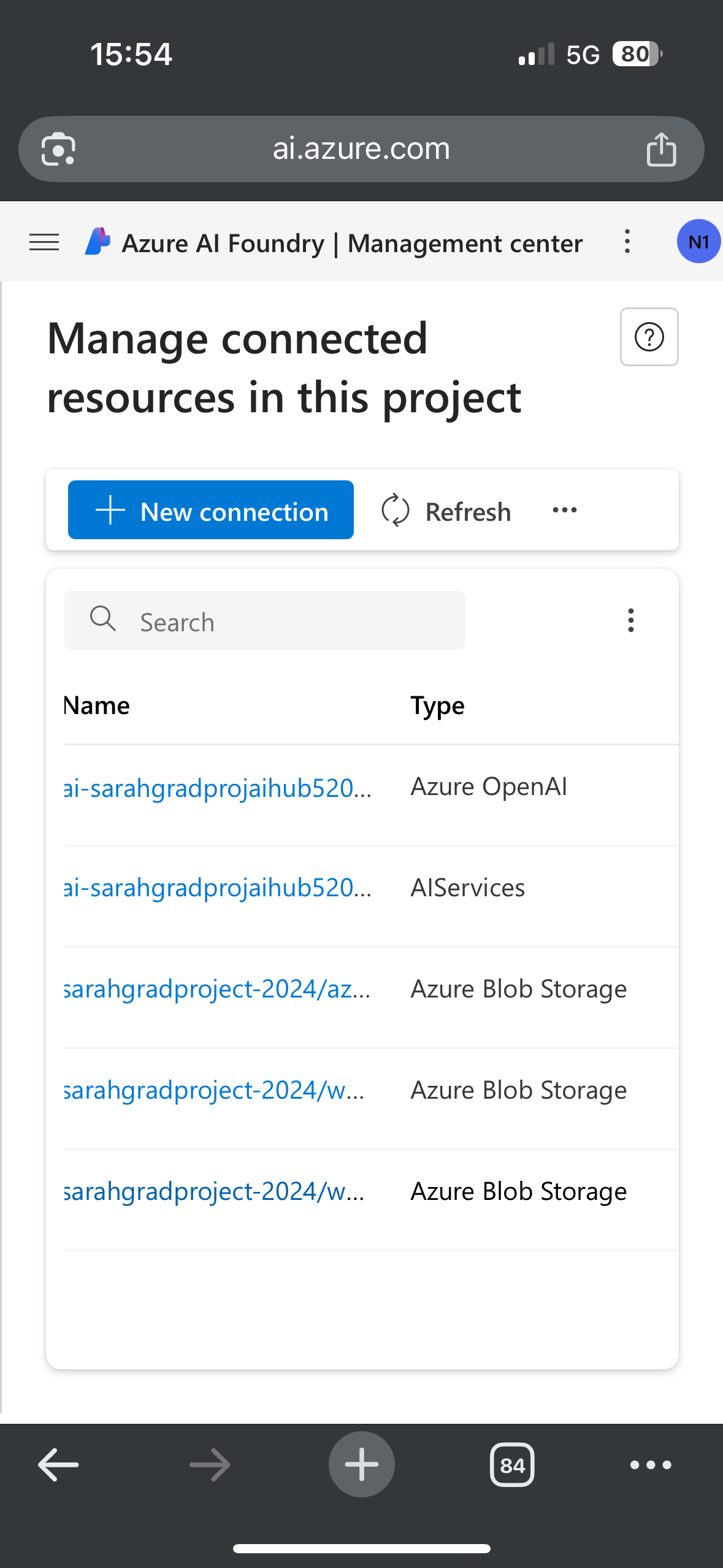Sort by the Type column header
Image resolution: width=723 pixels, height=1568 pixels.
pos(437,705)
